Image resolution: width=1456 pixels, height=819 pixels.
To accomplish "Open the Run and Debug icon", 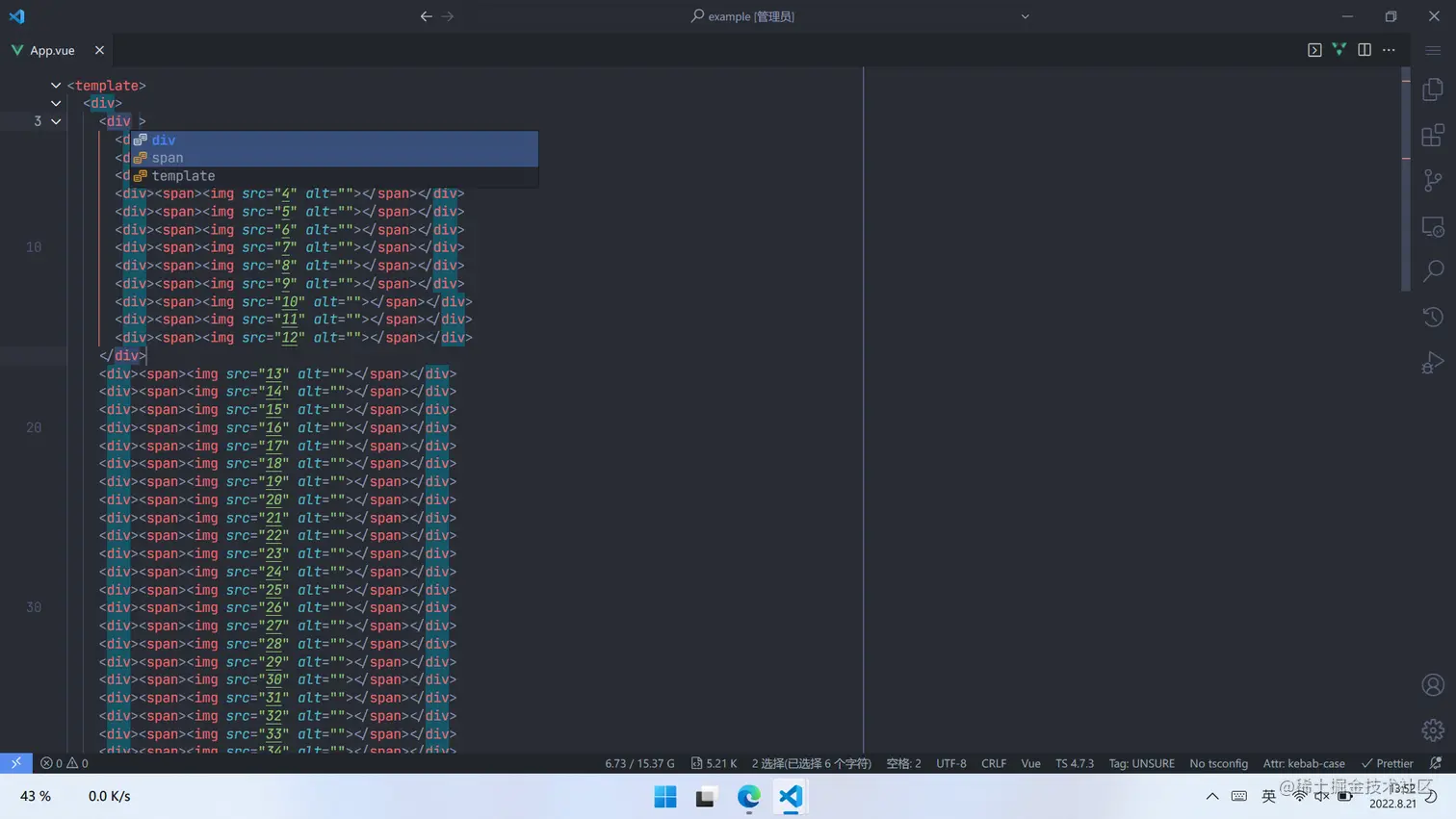I will pos(1433,362).
